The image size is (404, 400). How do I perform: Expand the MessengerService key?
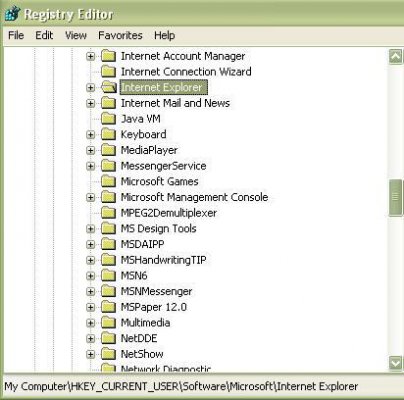(x=90, y=166)
